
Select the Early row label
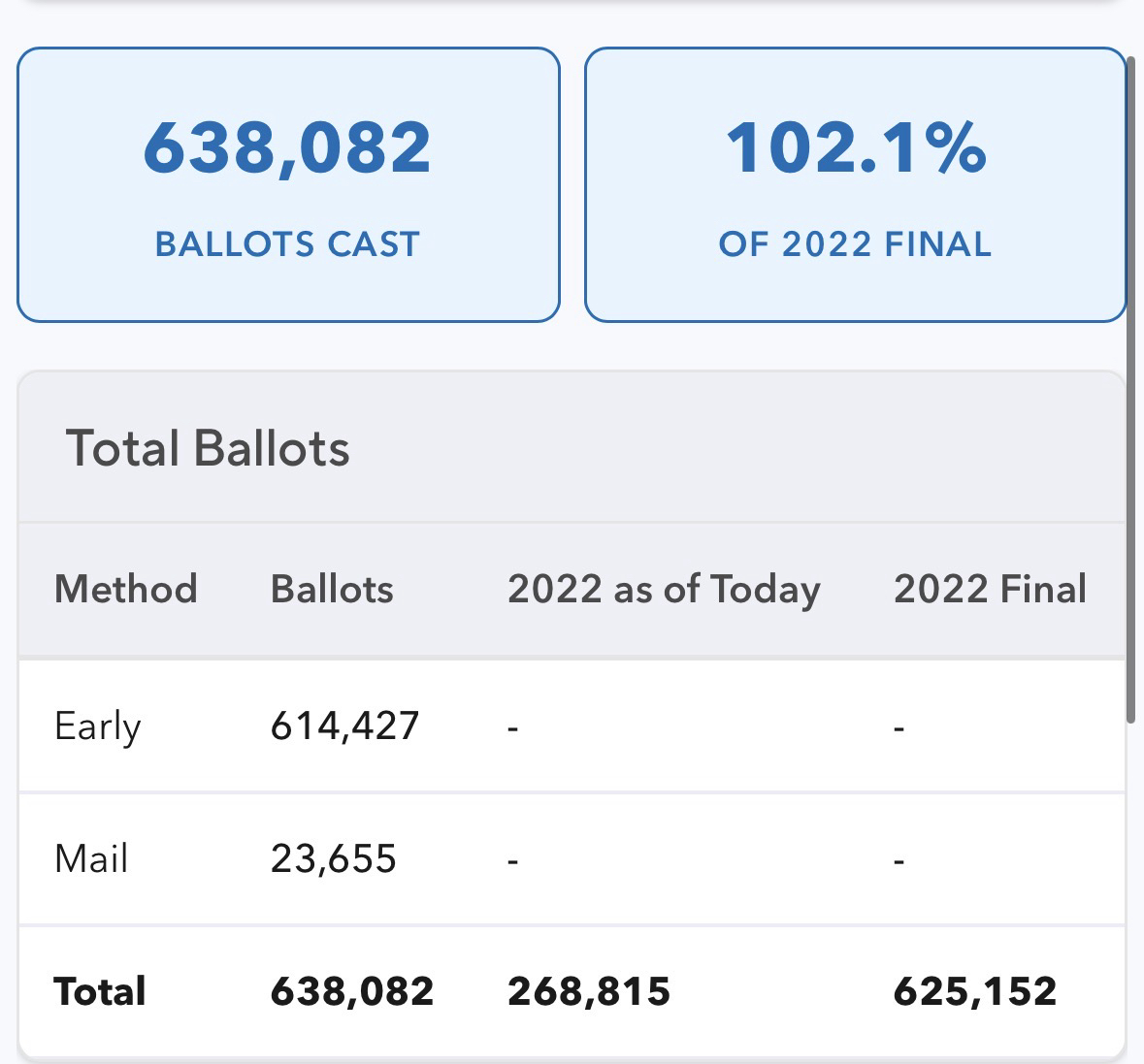(x=98, y=726)
